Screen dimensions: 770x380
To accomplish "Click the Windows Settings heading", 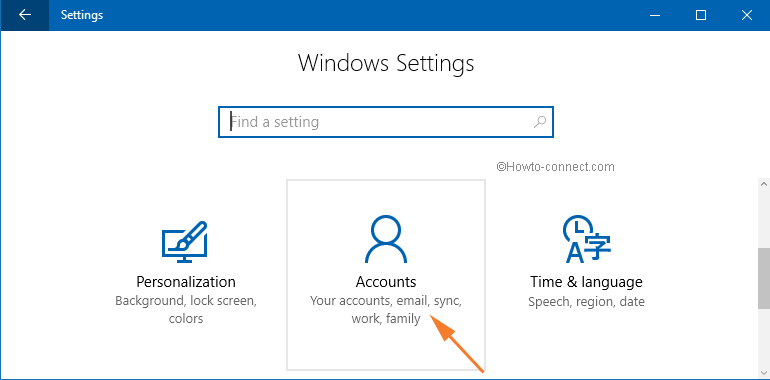I will [x=386, y=63].
